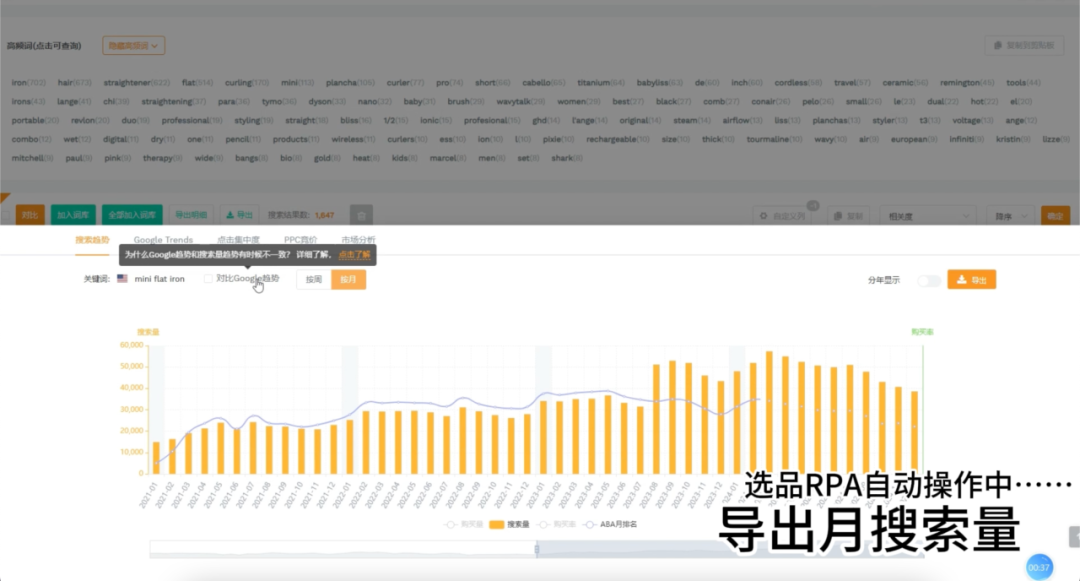1080x581 pixels.
Task: Click the 导出明细 export details icon button
Action: tap(191, 214)
